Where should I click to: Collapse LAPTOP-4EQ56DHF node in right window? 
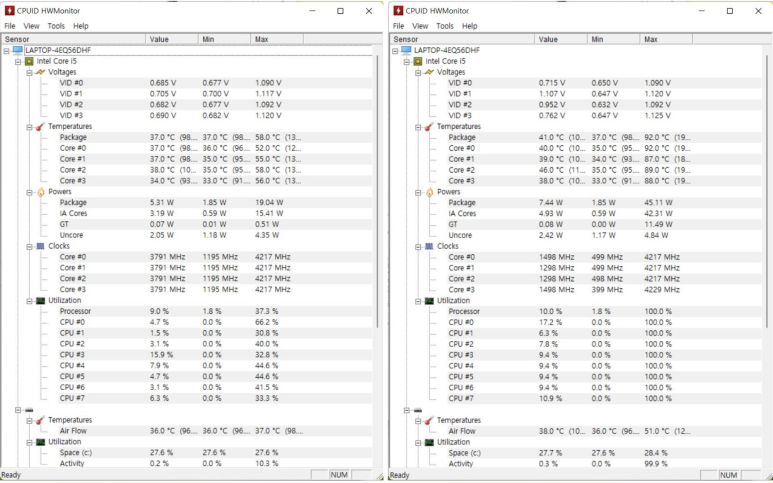pyautogui.click(x=395, y=50)
